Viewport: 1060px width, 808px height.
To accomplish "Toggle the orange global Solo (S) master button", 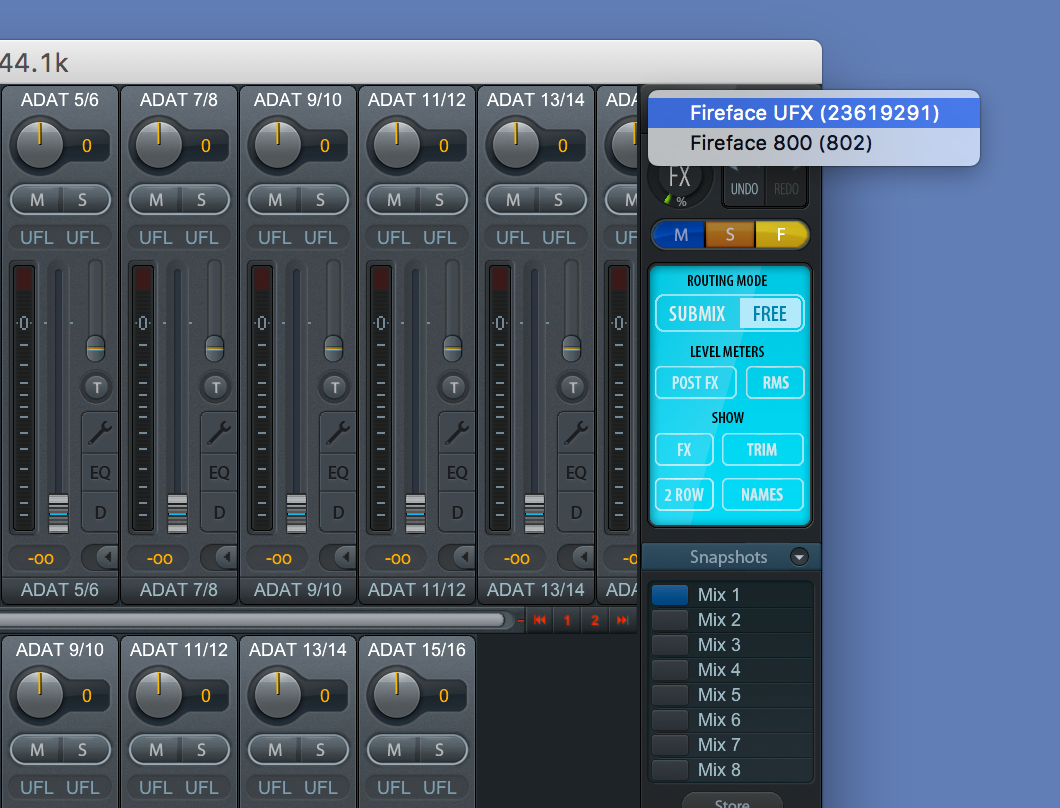I will point(730,235).
